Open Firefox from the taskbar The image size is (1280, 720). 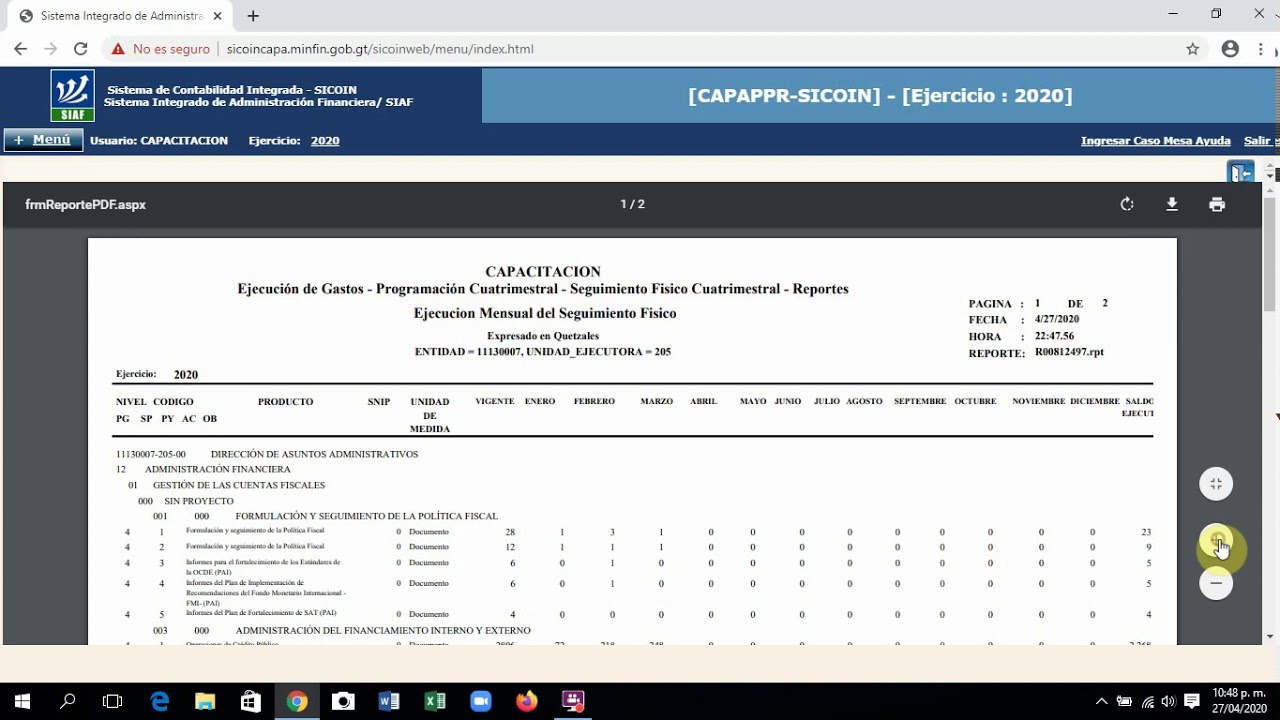(527, 701)
